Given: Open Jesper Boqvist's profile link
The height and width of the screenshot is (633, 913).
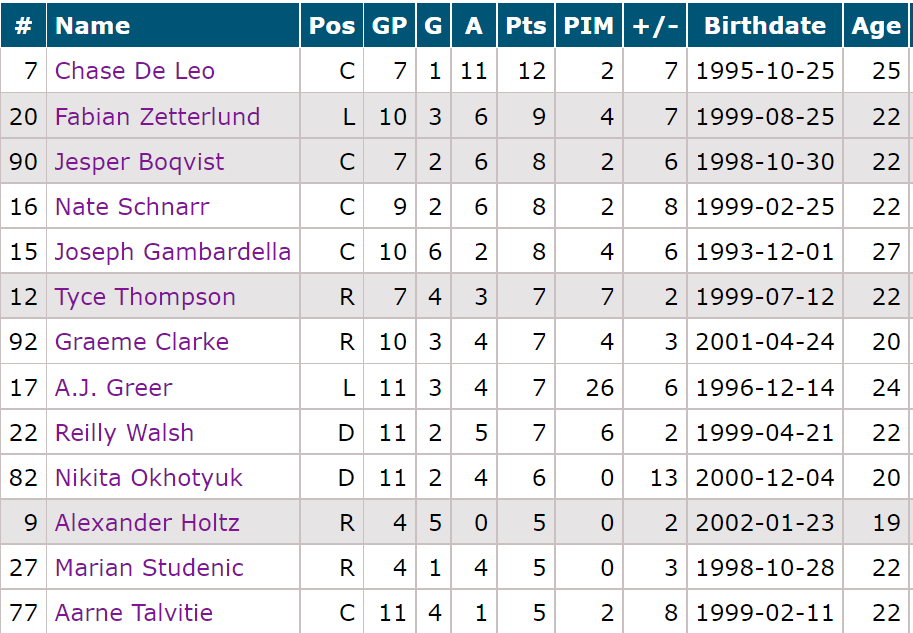Looking at the screenshot, I should coord(139,162).
